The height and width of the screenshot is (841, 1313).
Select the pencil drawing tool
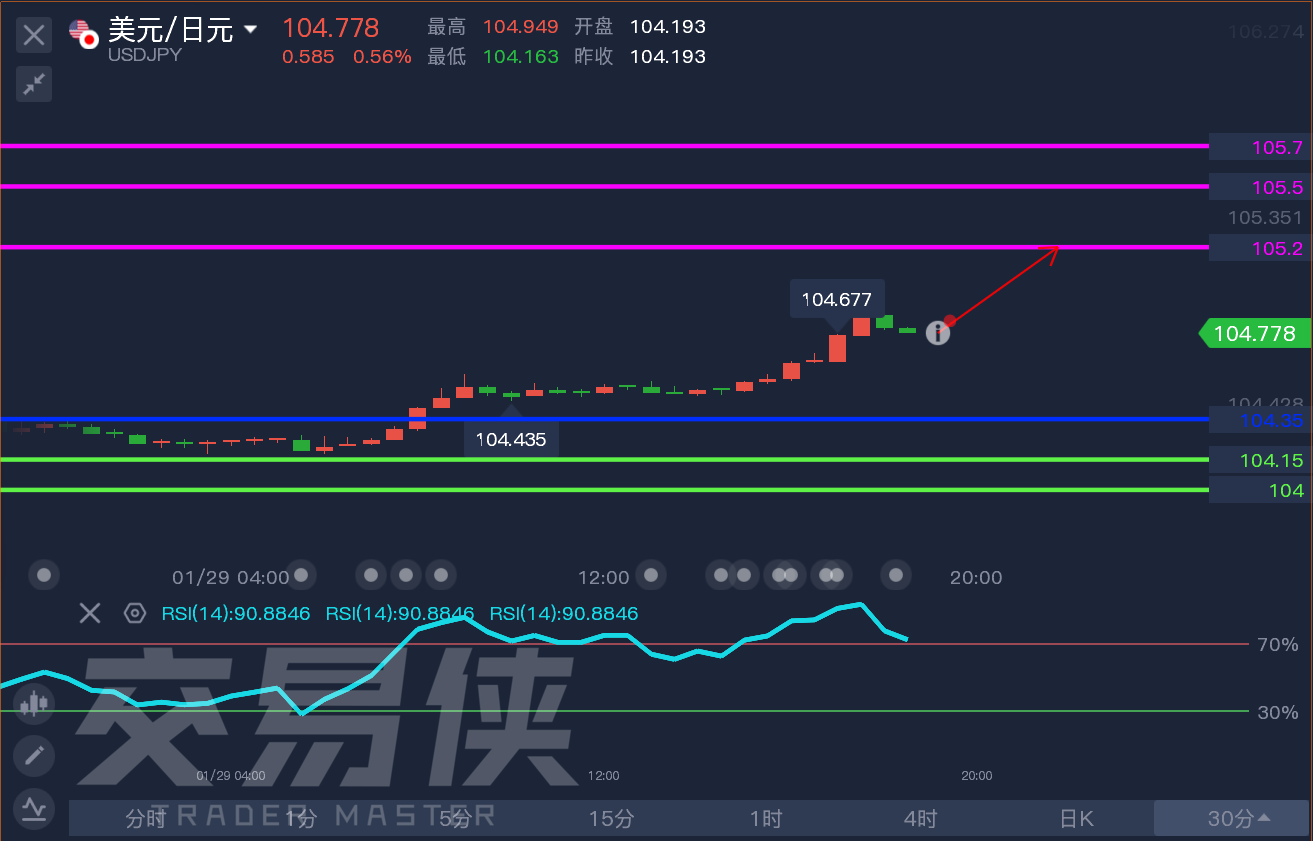click(34, 755)
